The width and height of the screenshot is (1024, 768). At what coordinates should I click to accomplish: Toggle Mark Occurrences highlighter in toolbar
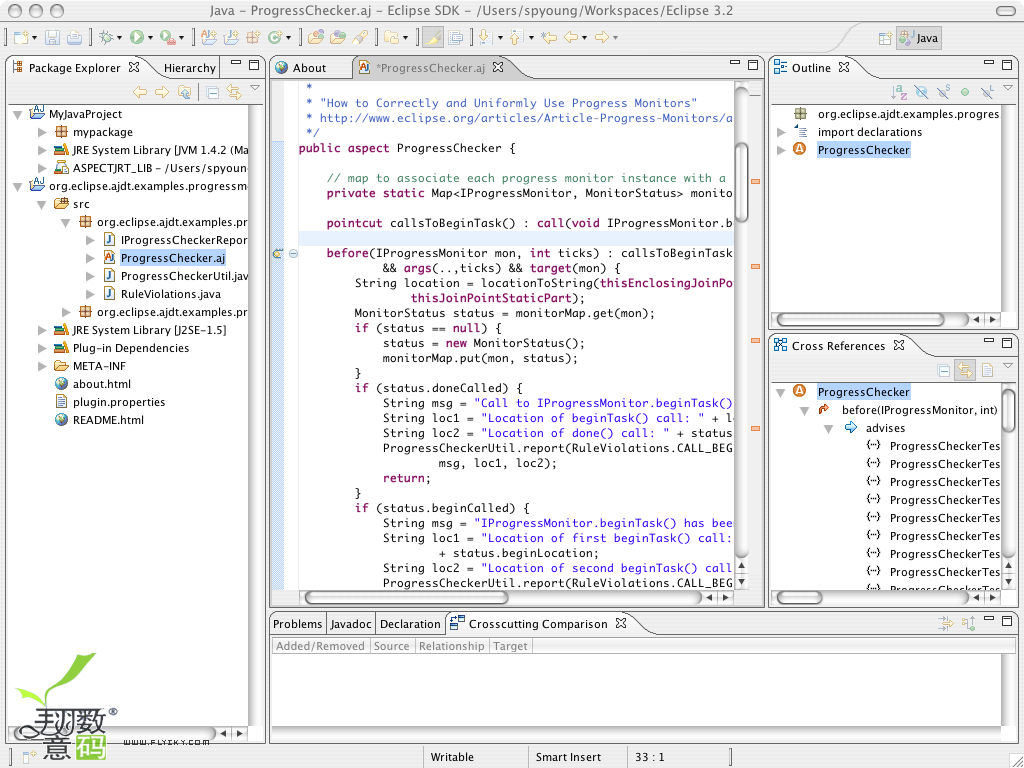tap(432, 38)
